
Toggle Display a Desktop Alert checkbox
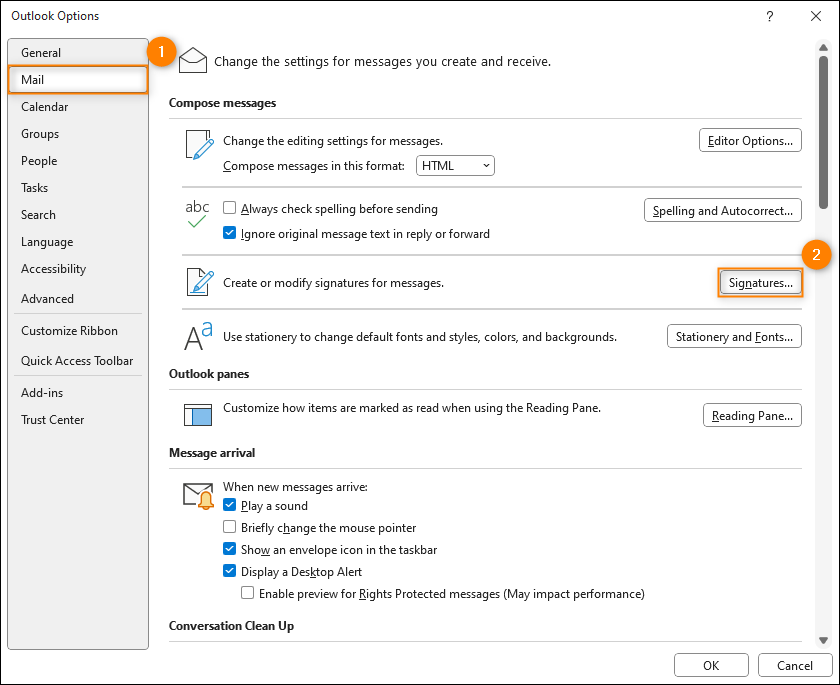[x=229, y=571]
